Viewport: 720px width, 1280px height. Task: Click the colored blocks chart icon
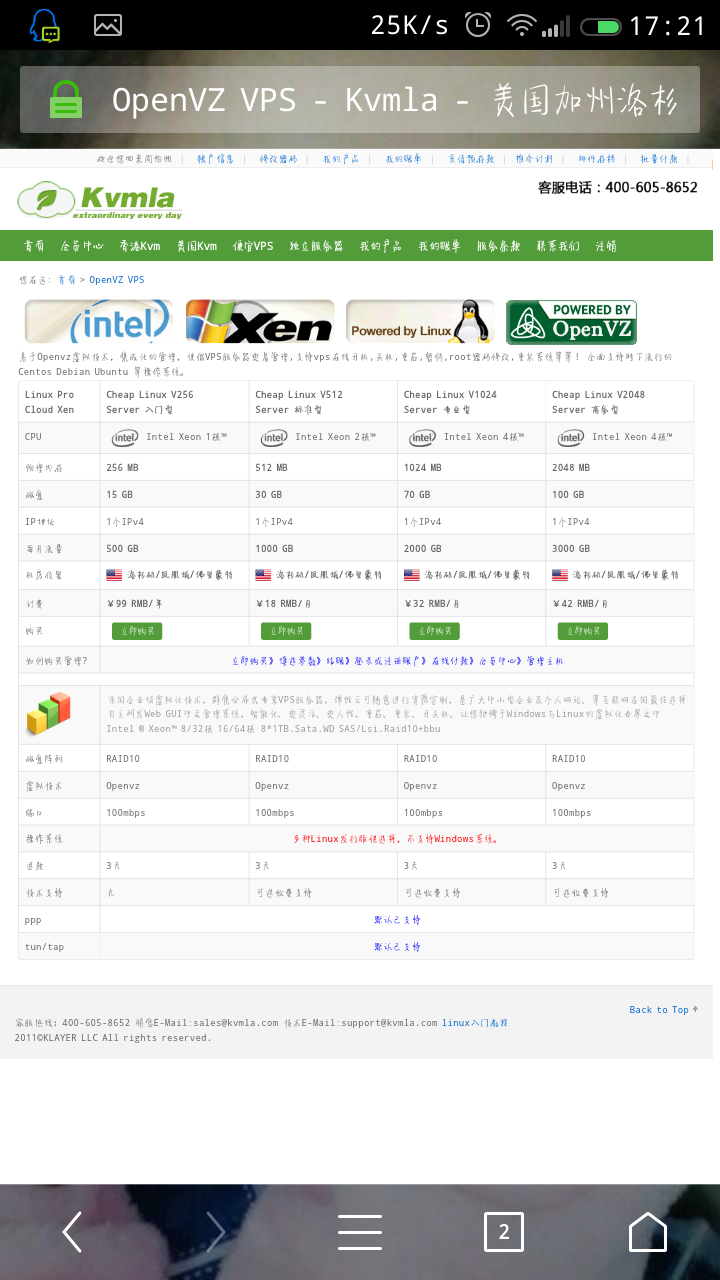tap(49, 714)
